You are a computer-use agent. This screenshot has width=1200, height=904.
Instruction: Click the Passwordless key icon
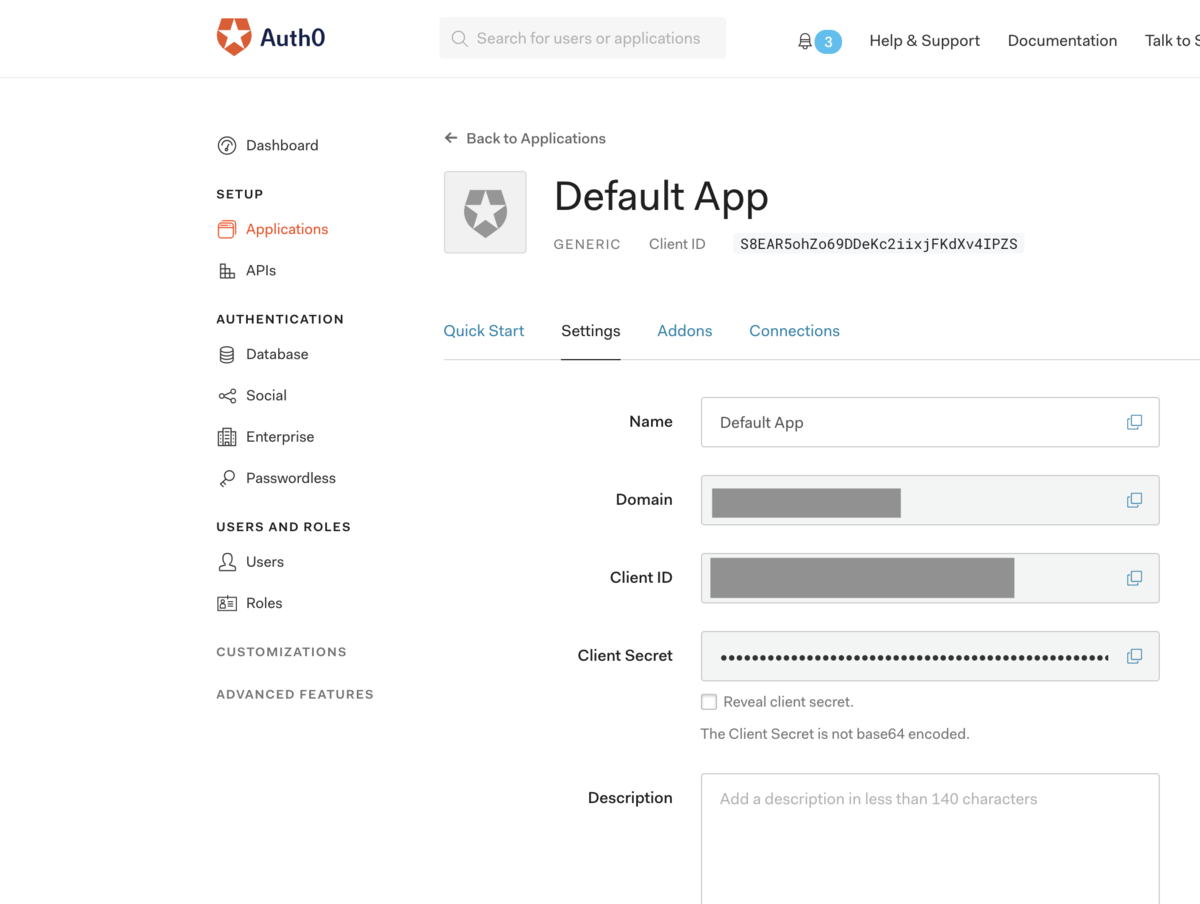pyautogui.click(x=227, y=478)
